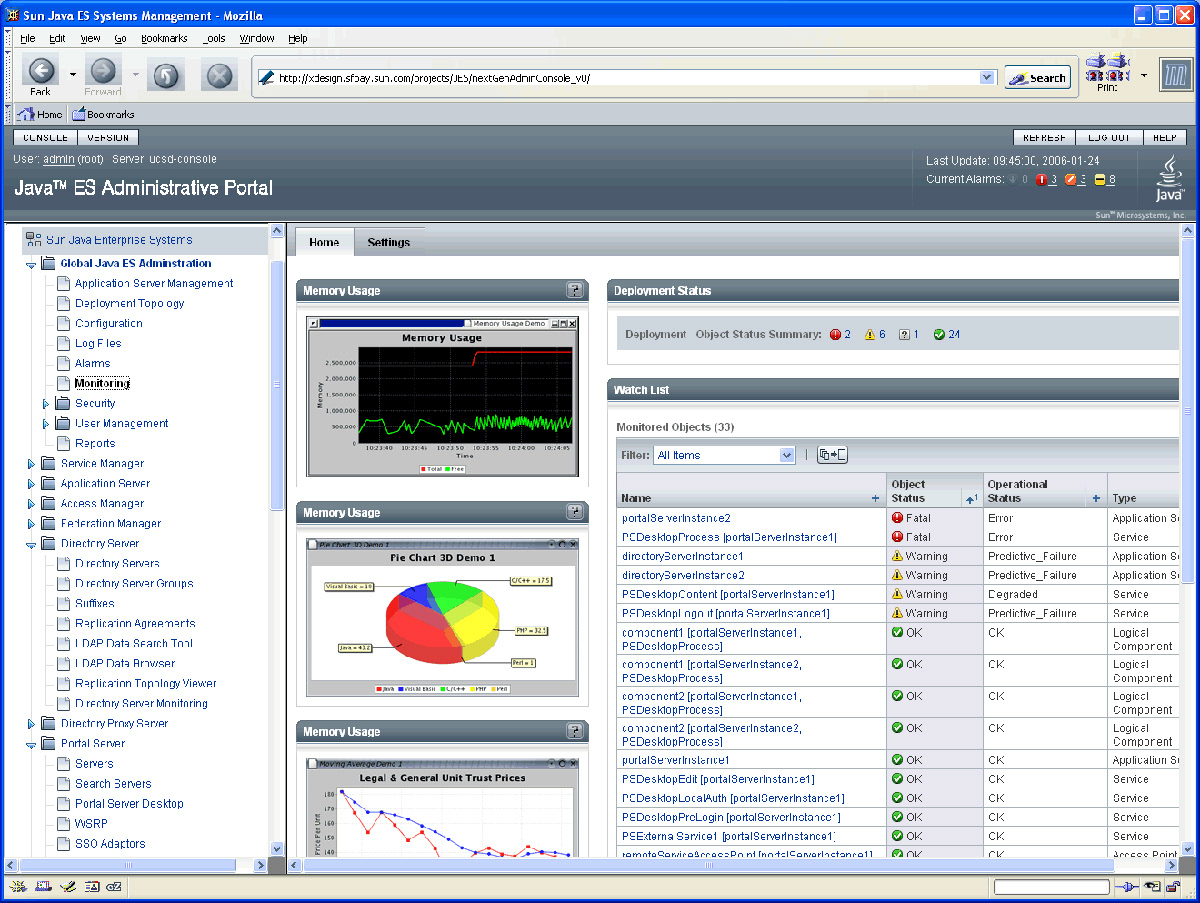Open the directoryServerInstance1 link
The image size is (1200, 903).
[682, 556]
